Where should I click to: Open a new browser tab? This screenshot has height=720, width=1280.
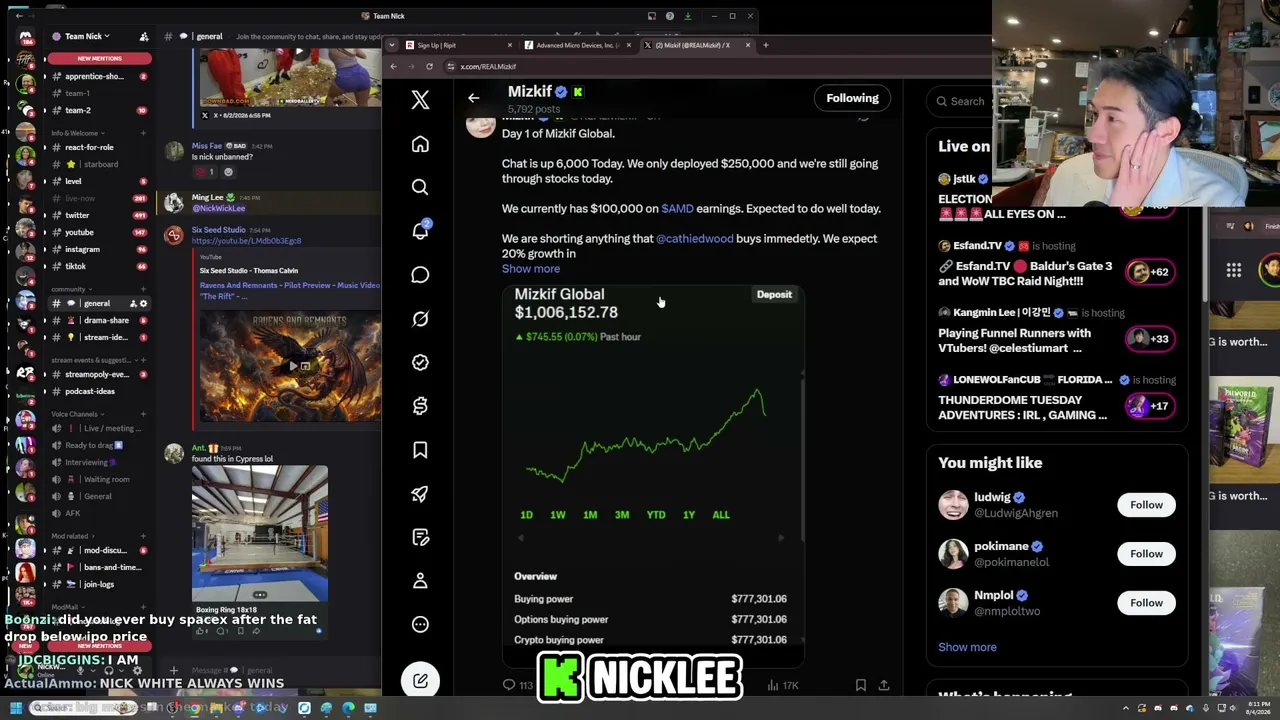tap(766, 45)
